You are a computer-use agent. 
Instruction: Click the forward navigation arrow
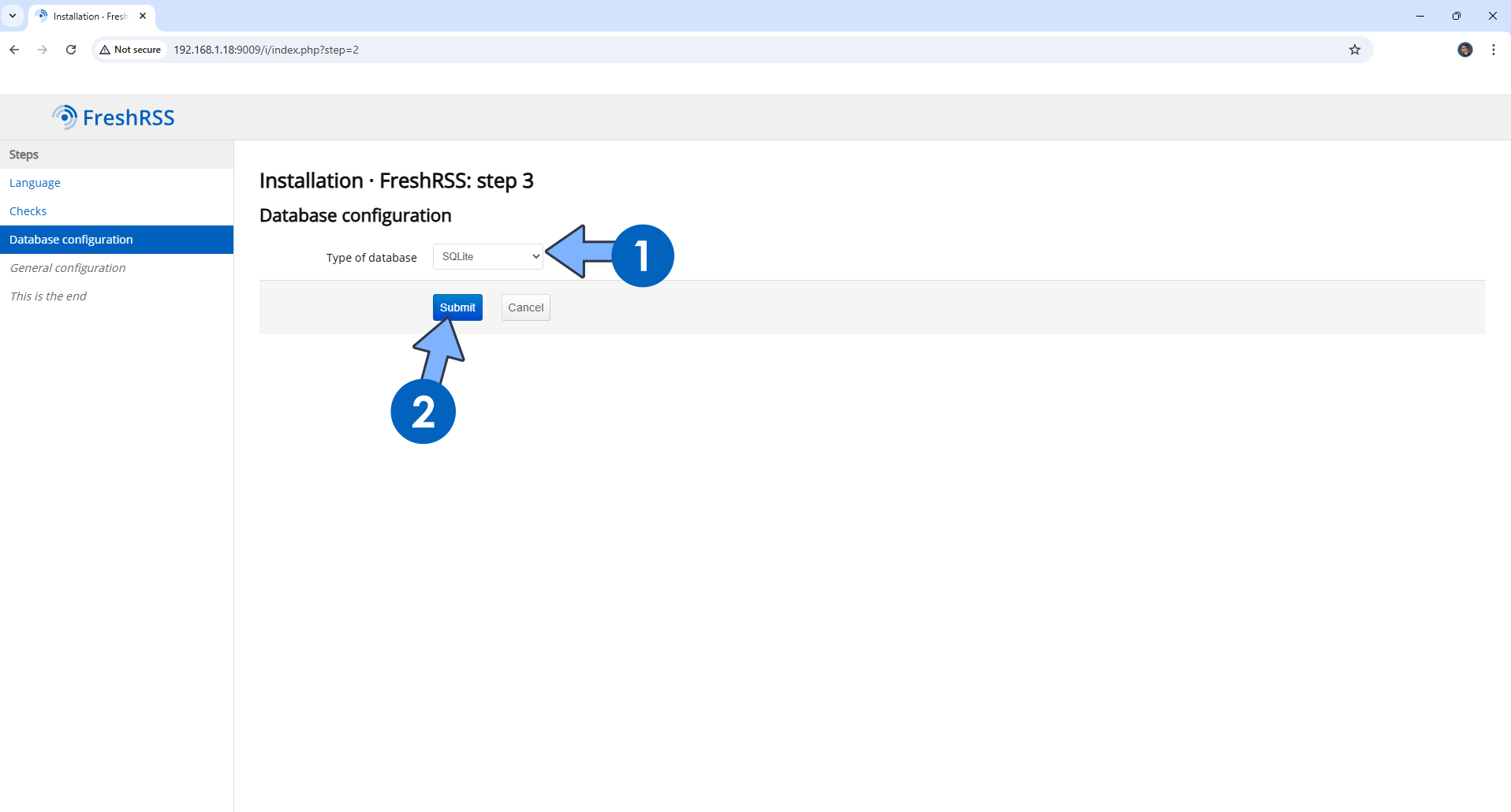tap(43, 50)
